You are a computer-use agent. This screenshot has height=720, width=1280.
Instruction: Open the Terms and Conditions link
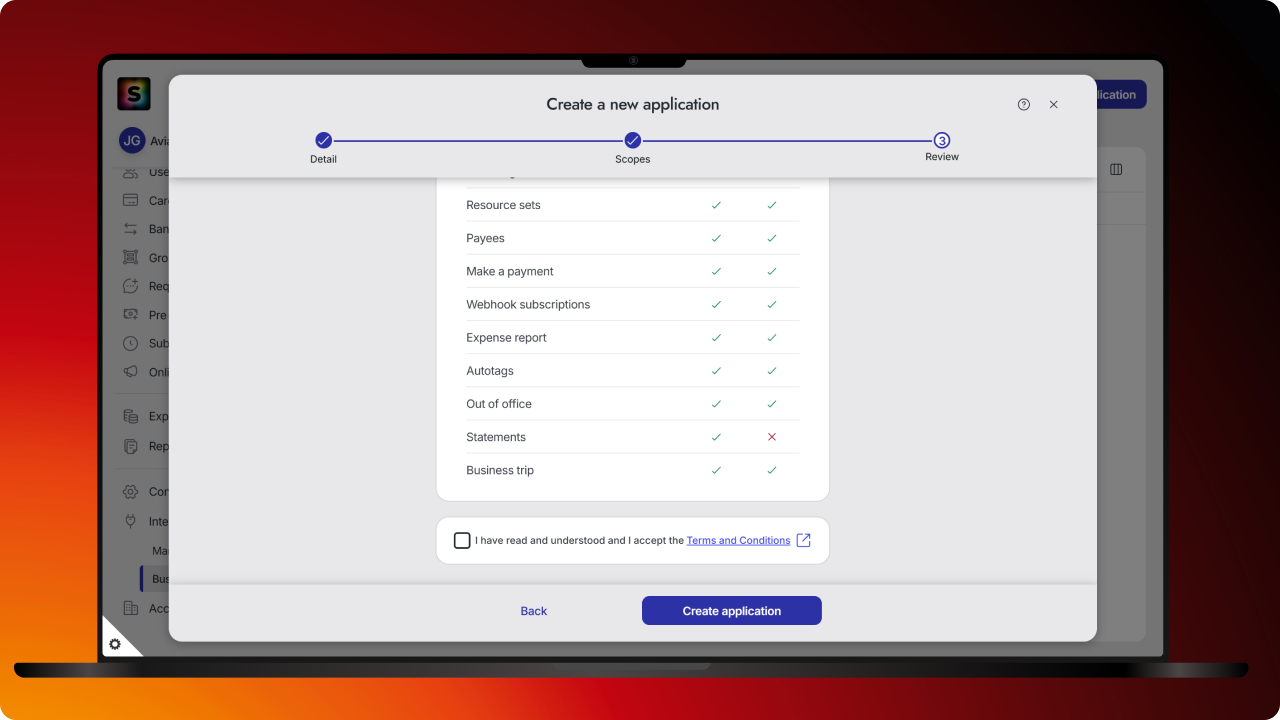pyautogui.click(x=738, y=541)
